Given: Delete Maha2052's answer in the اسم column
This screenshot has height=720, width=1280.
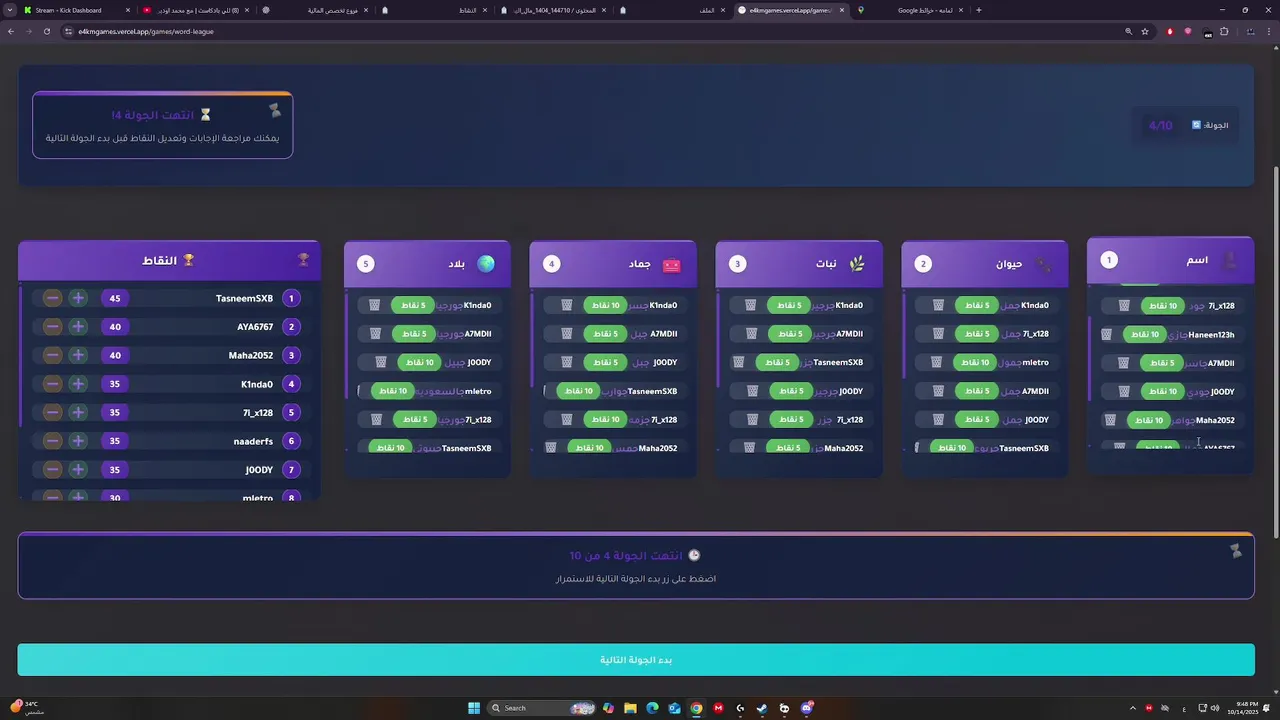Looking at the screenshot, I should pyautogui.click(x=1110, y=420).
